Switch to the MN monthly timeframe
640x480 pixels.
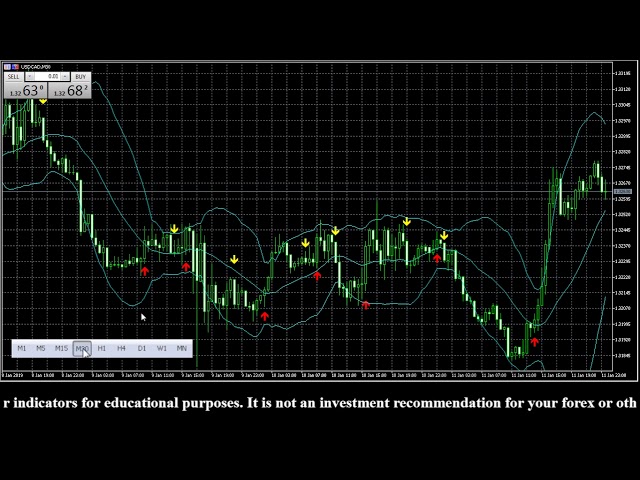point(182,348)
